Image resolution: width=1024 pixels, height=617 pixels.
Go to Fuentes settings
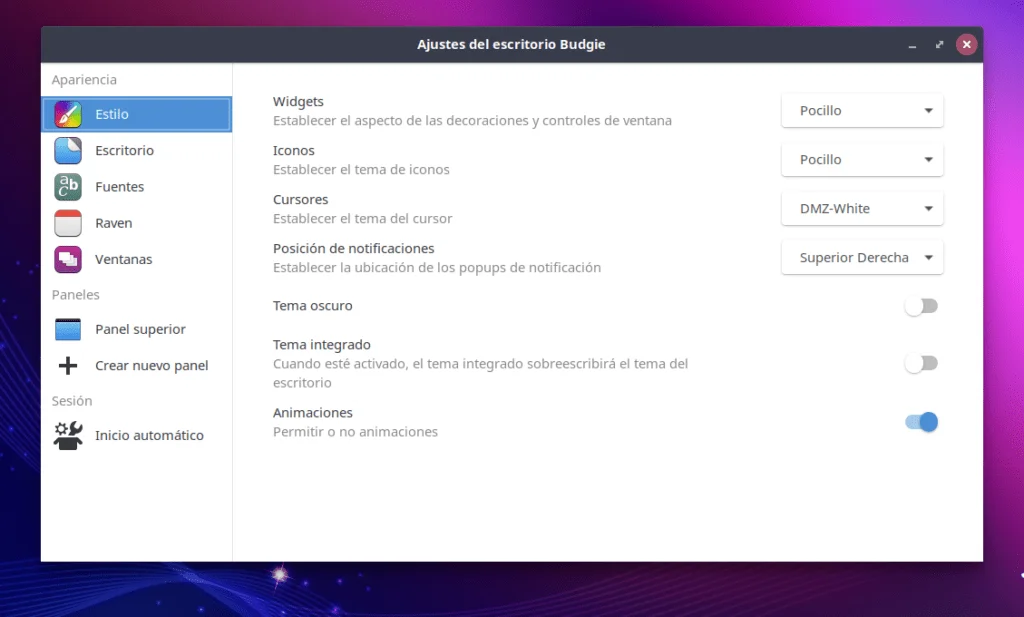point(136,187)
